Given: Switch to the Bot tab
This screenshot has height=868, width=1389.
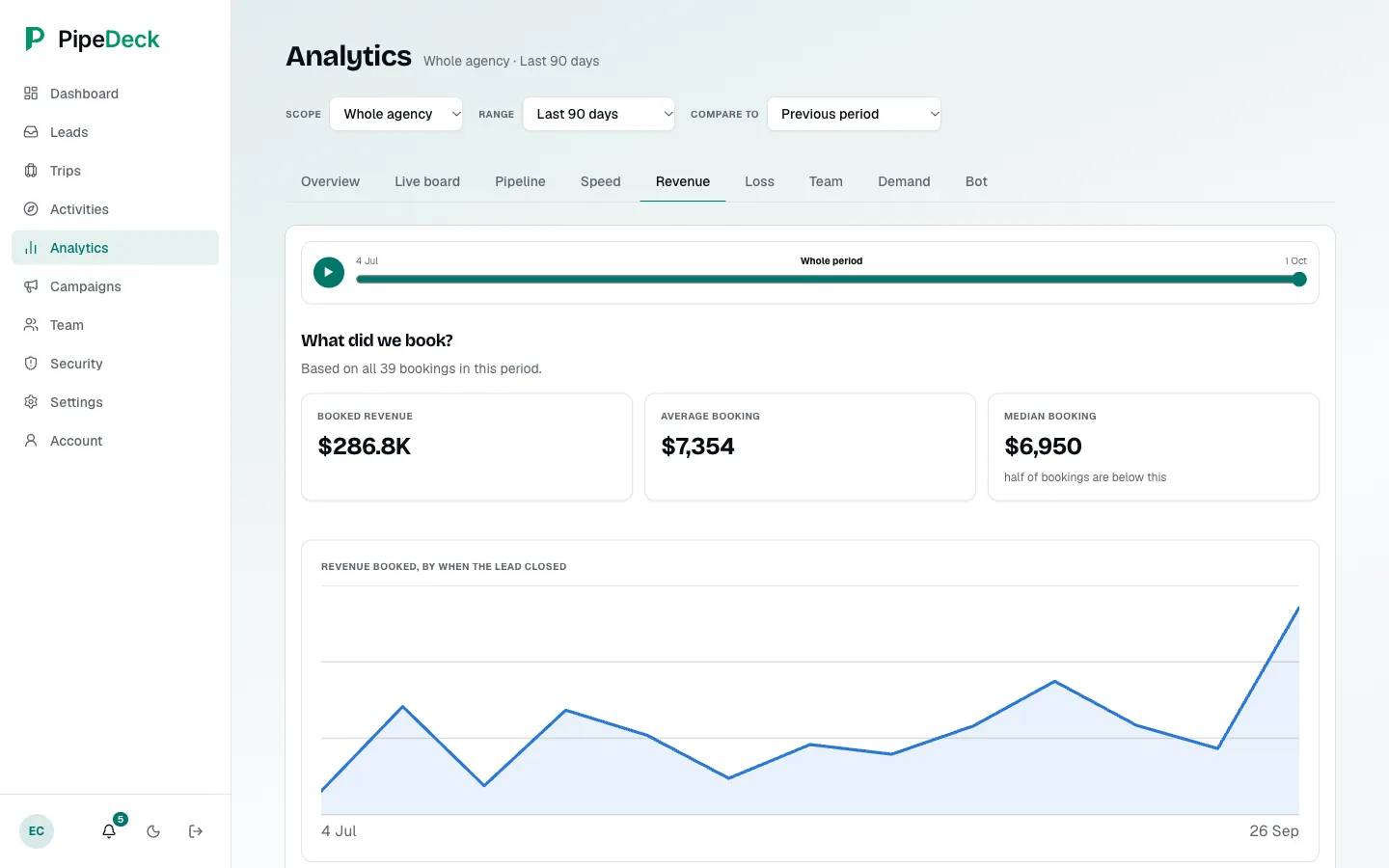Looking at the screenshot, I should pos(976,181).
